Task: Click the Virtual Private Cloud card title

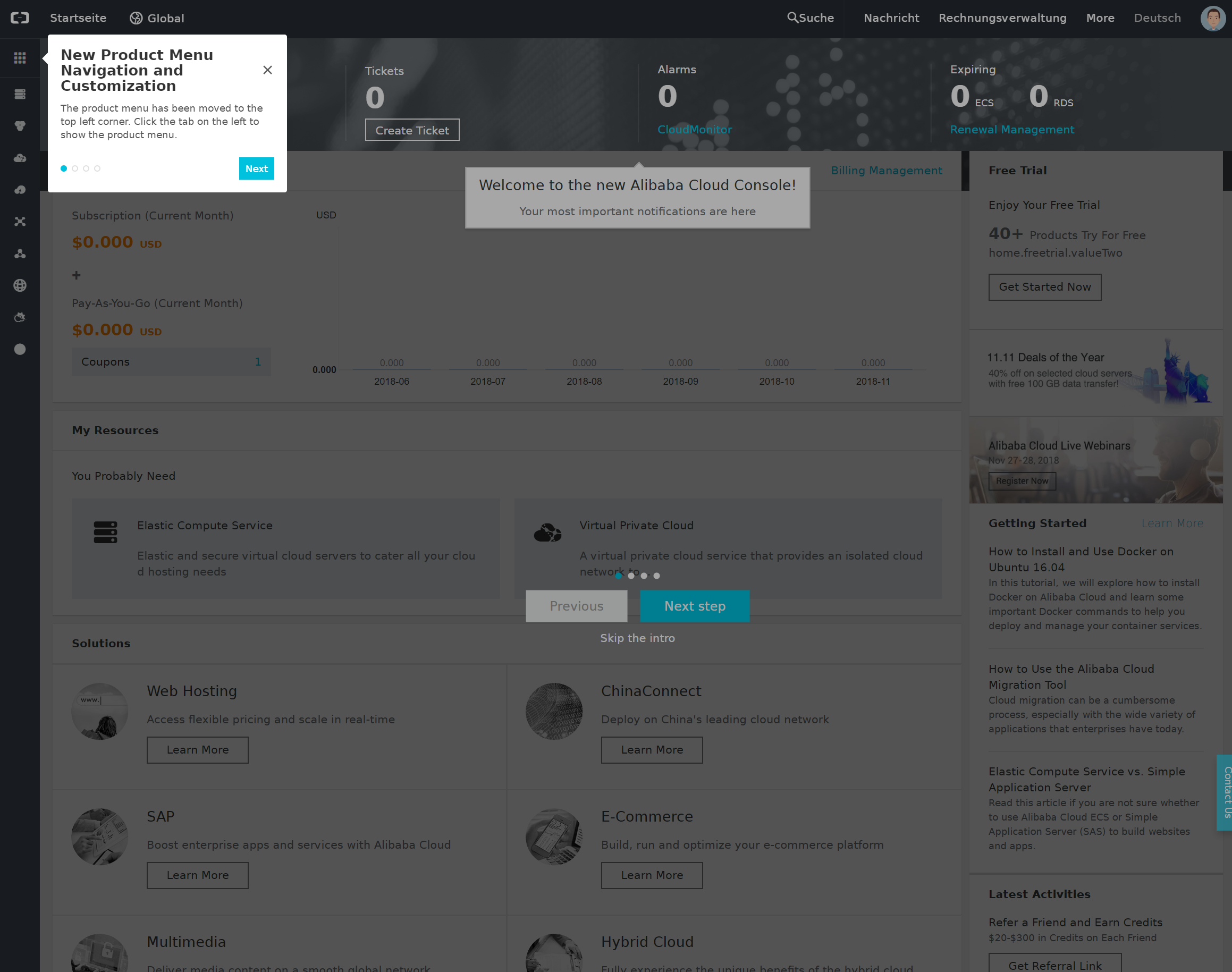Action: [636, 525]
